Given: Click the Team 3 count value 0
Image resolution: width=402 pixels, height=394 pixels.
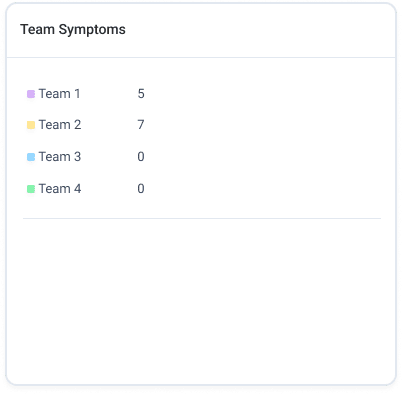Looking at the screenshot, I should (x=141, y=157).
